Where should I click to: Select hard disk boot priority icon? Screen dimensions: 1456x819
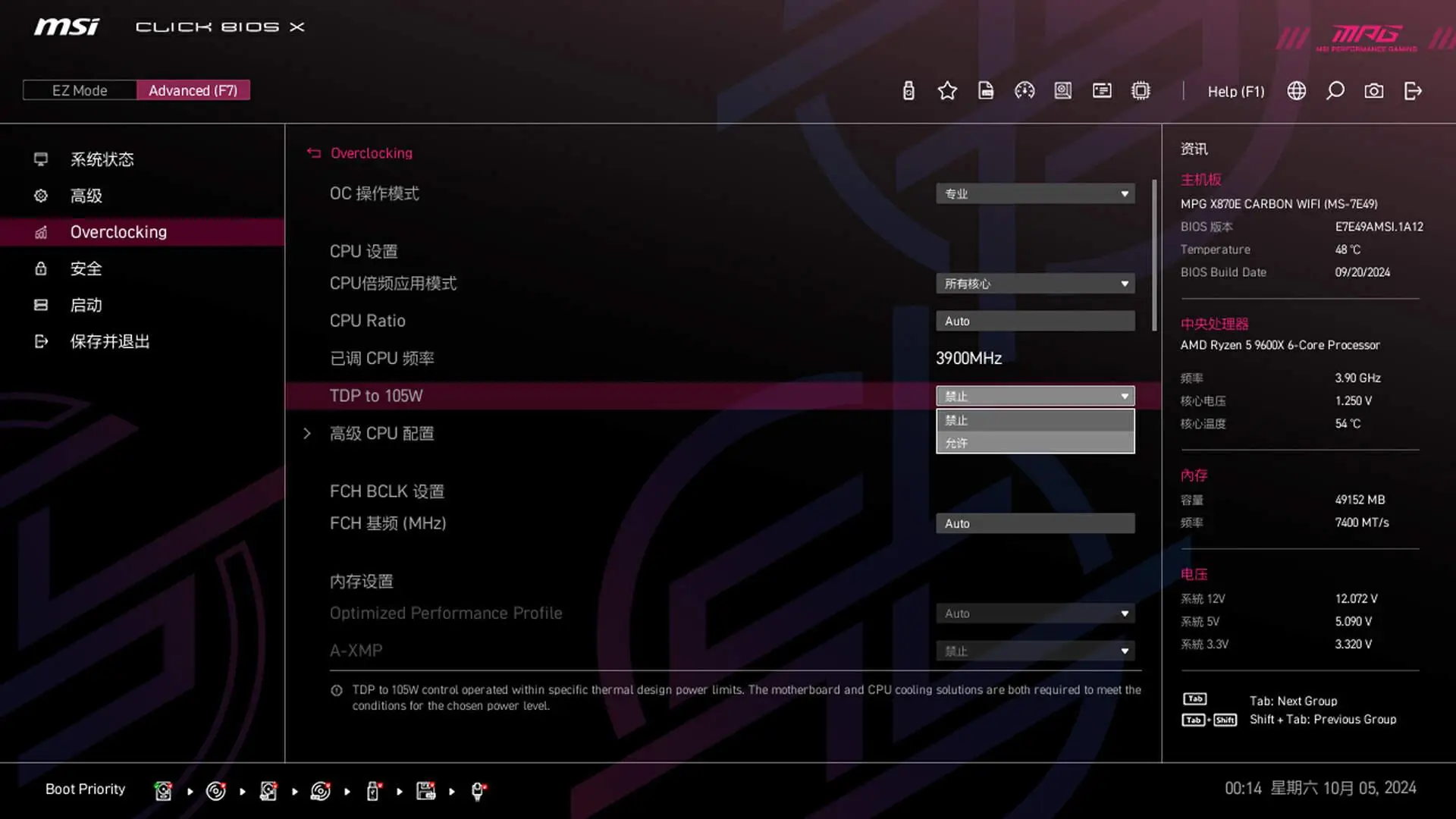point(163,791)
